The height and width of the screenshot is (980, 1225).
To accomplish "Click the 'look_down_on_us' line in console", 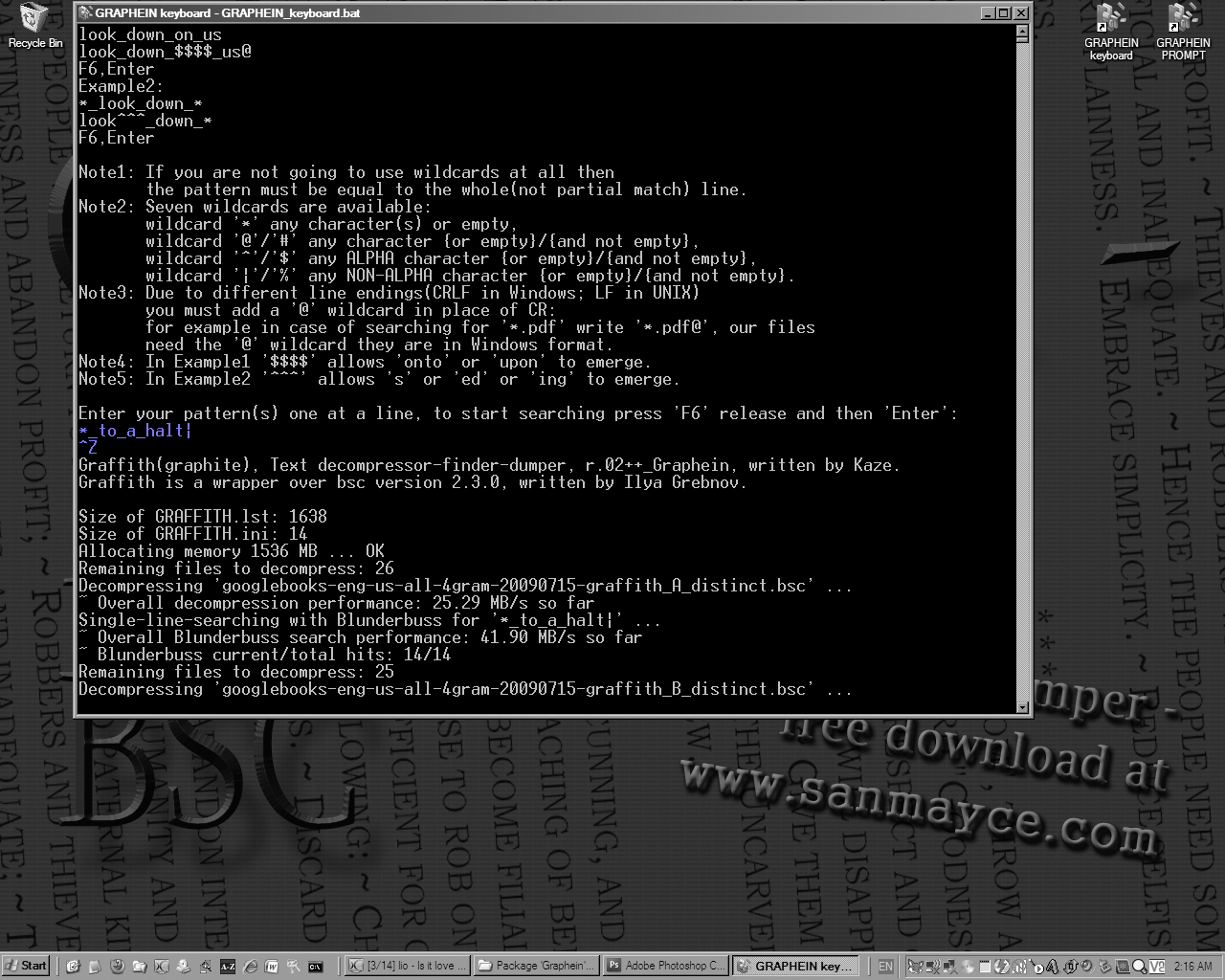I will 150,34.
